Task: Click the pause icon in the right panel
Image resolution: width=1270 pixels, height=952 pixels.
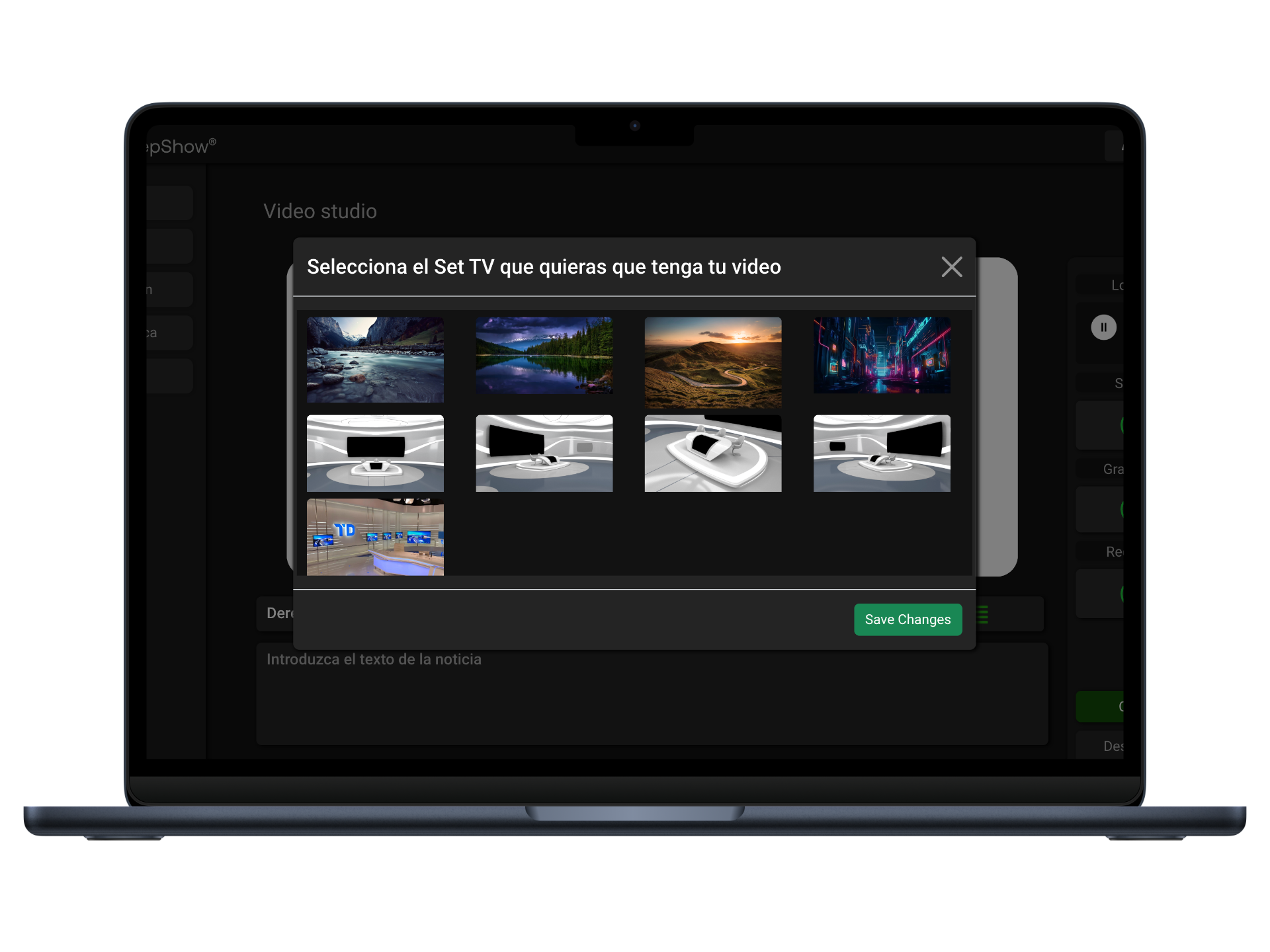Action: [1103, 327]
